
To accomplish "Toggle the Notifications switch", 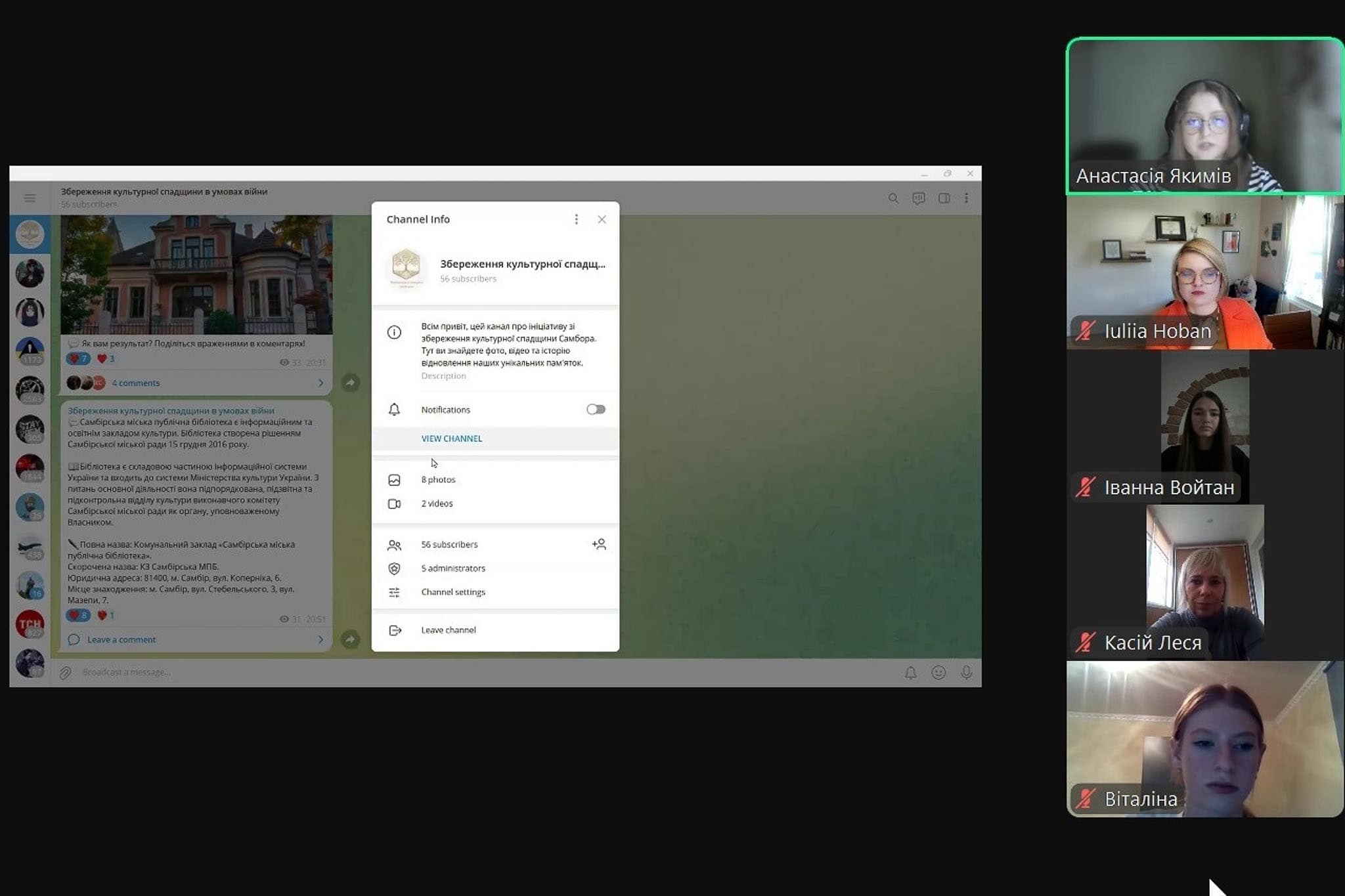I will point(596,410).
